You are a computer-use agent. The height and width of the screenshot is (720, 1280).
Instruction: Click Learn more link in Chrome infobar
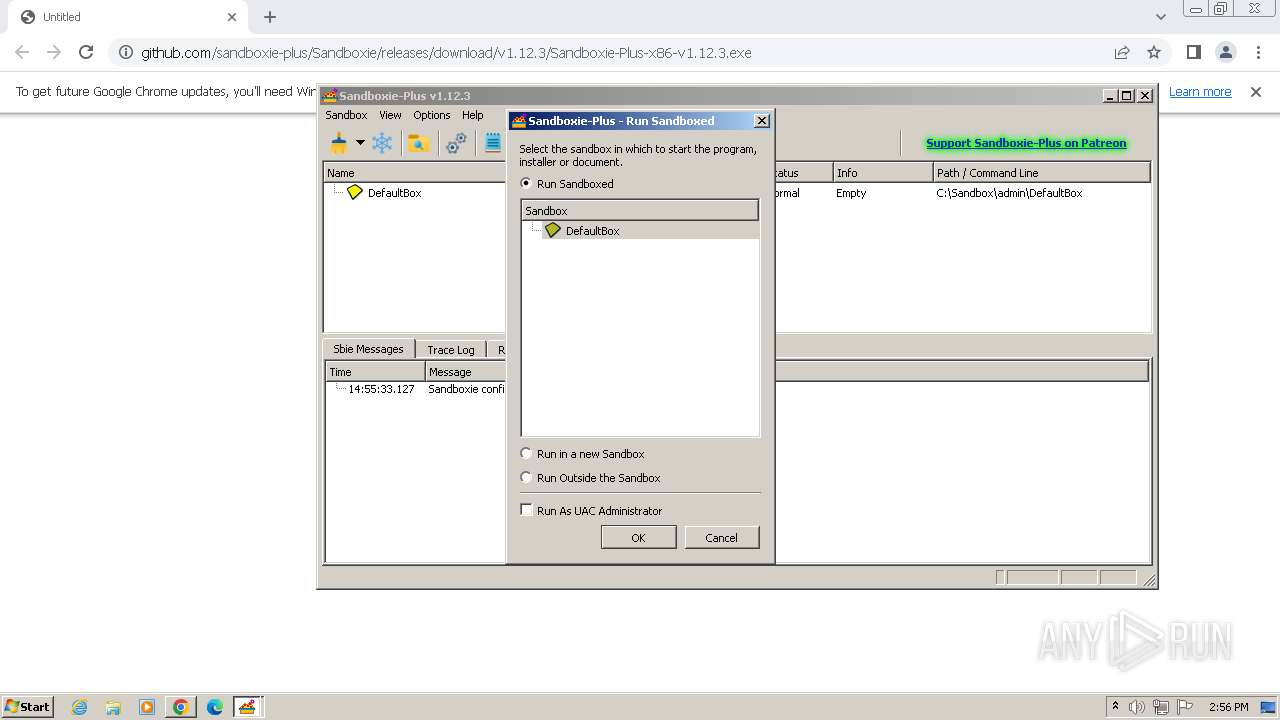(x=1200, y=92)
